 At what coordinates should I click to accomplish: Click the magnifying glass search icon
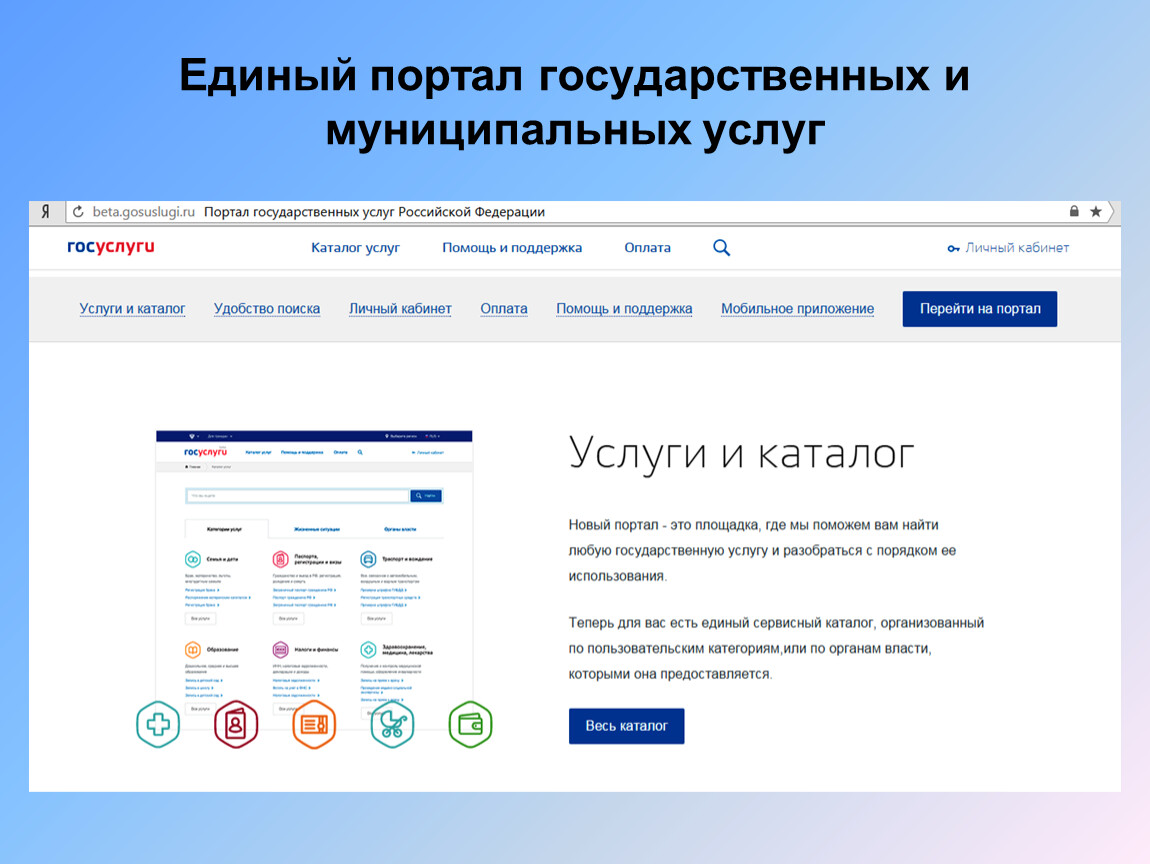721,248
